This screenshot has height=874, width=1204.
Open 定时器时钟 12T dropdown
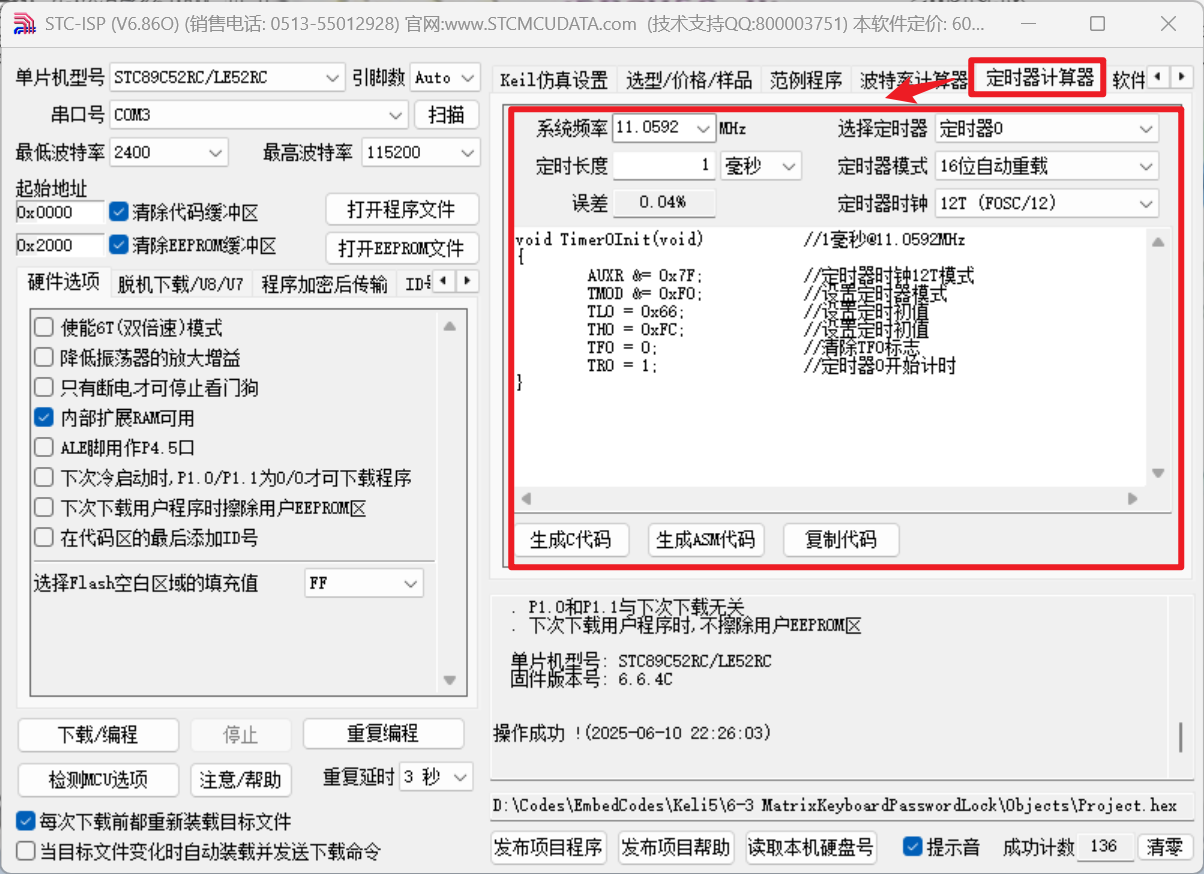pos(1047,203)
